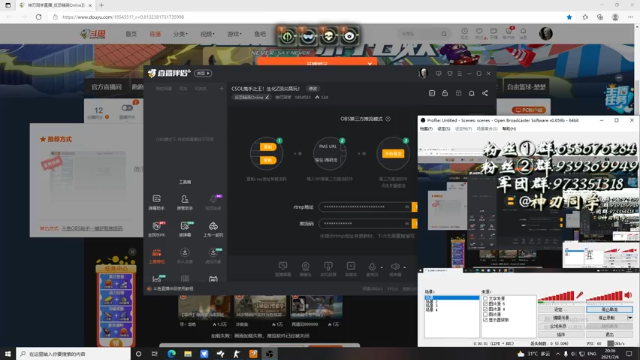
Task: Reveal the rtmp address with eye icon
Action: (x=407, y=207)
